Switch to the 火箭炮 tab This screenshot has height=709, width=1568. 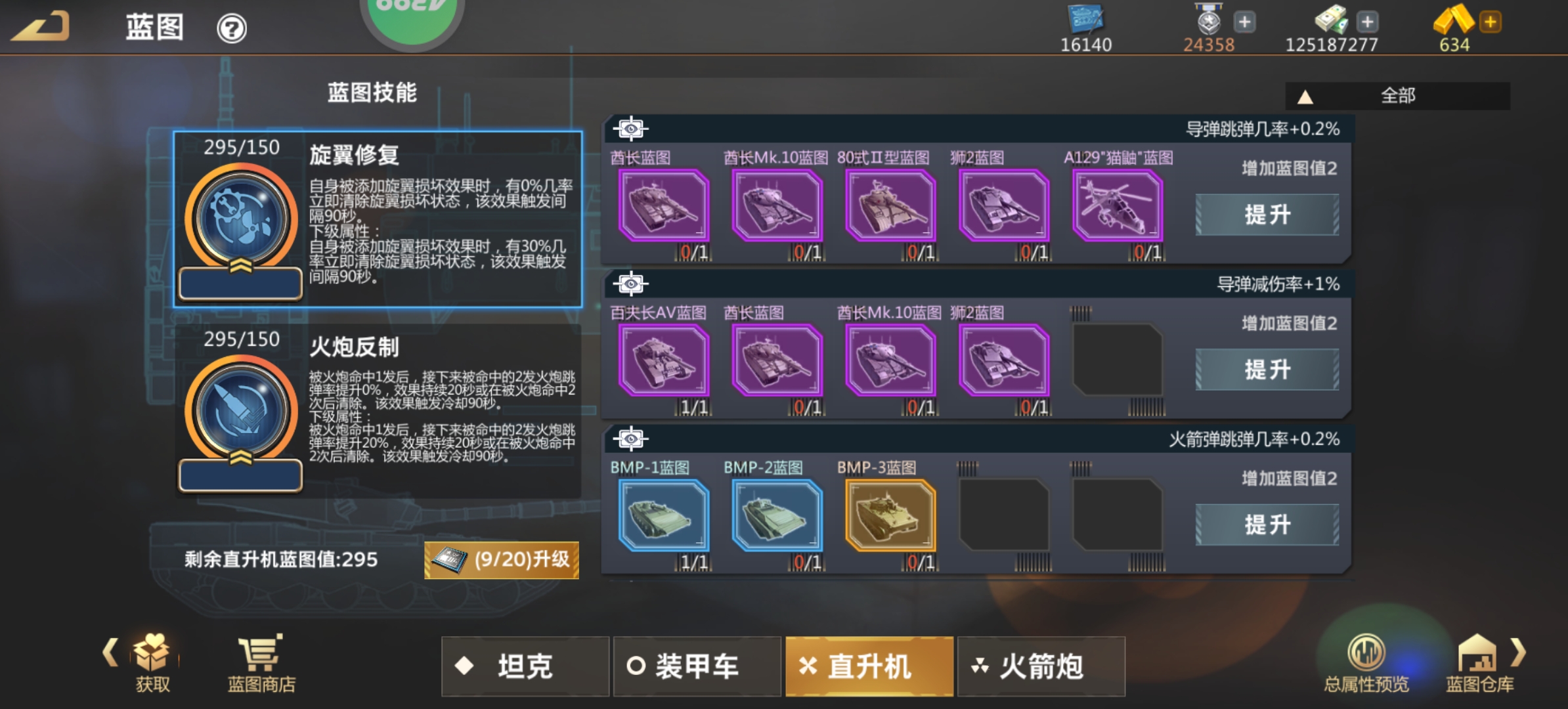[1041, 666]
